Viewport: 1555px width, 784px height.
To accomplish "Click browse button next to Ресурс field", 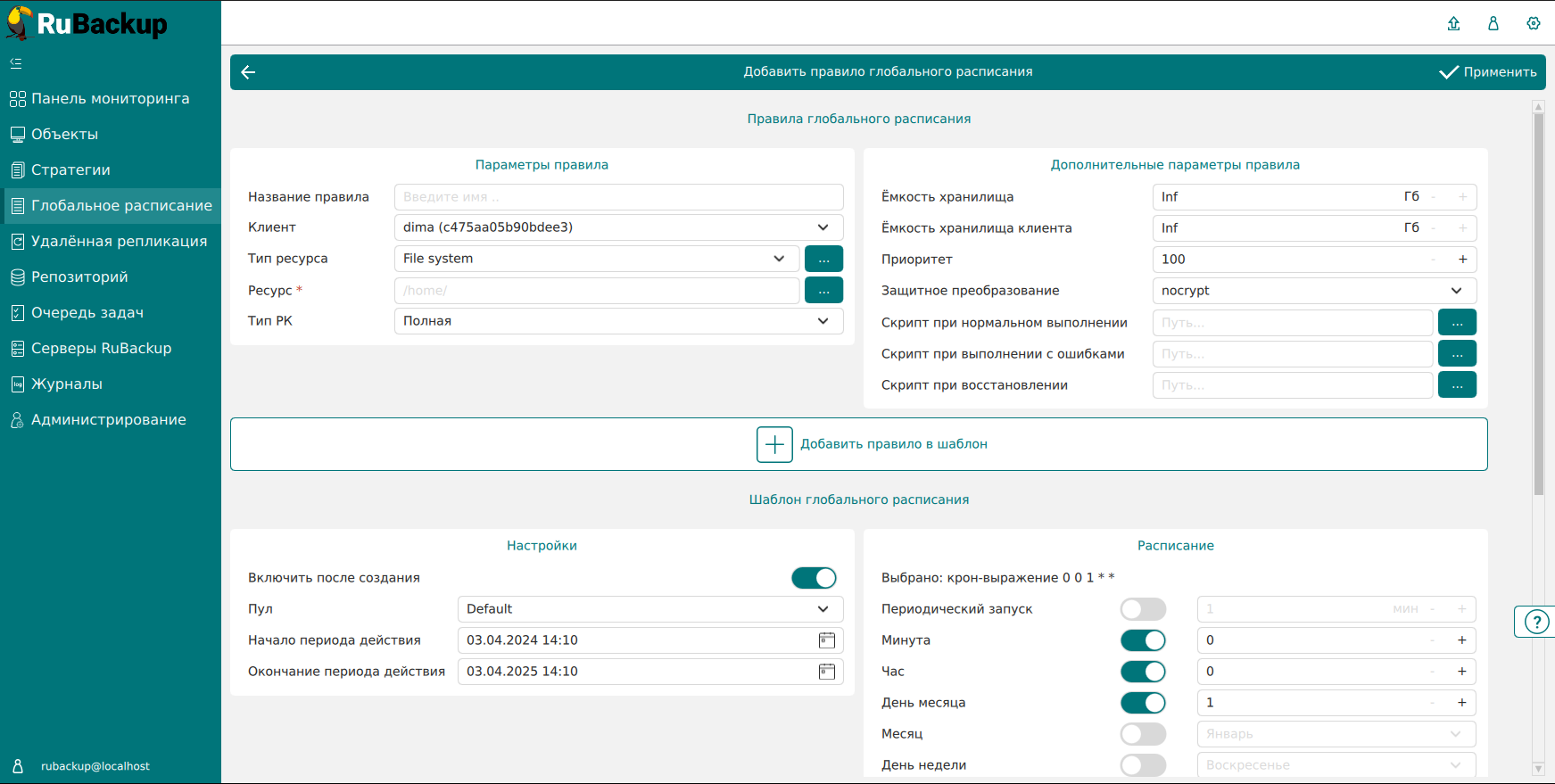I will pos(823,290).
